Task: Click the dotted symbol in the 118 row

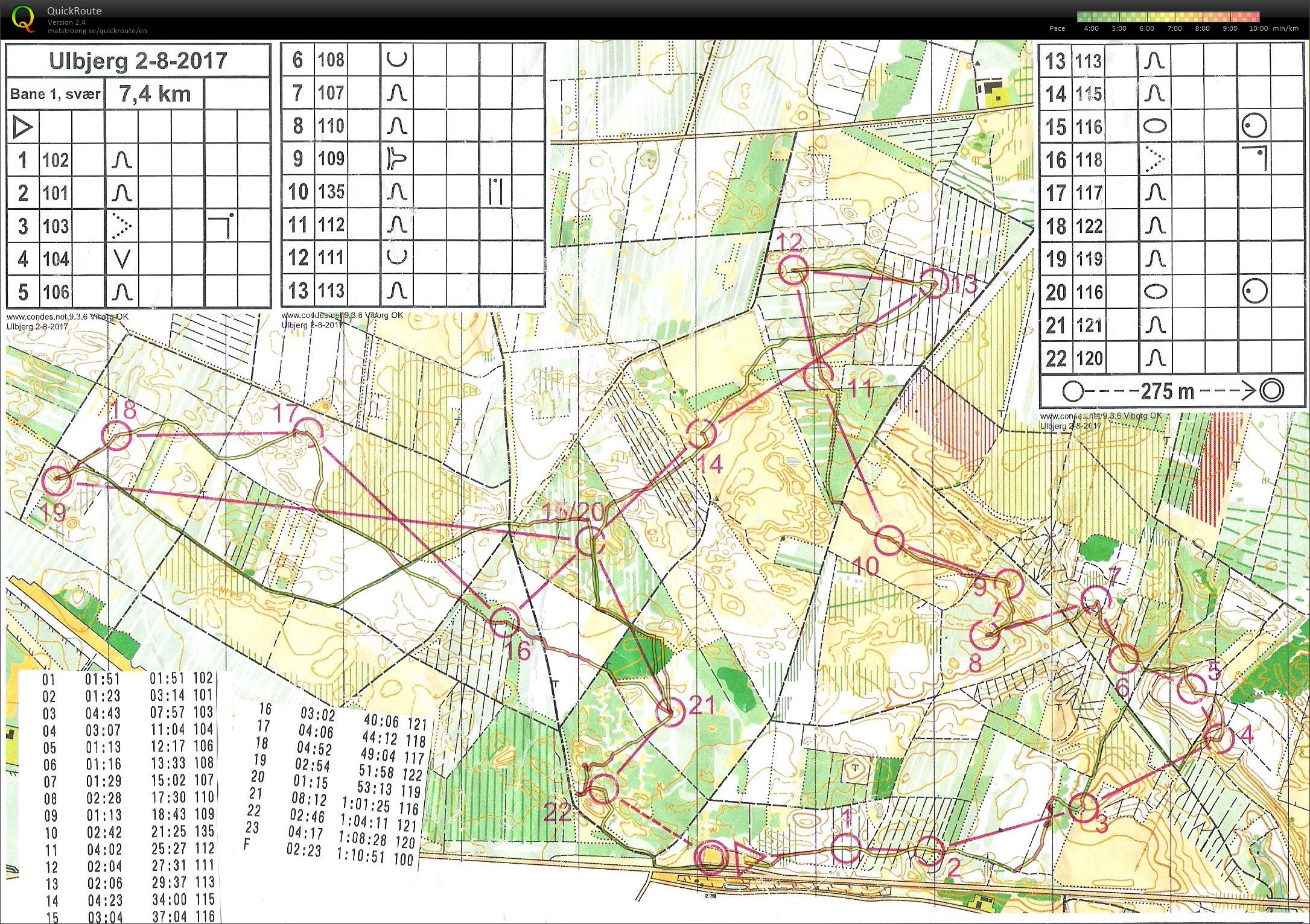Action: click(x=1154, y=160)
